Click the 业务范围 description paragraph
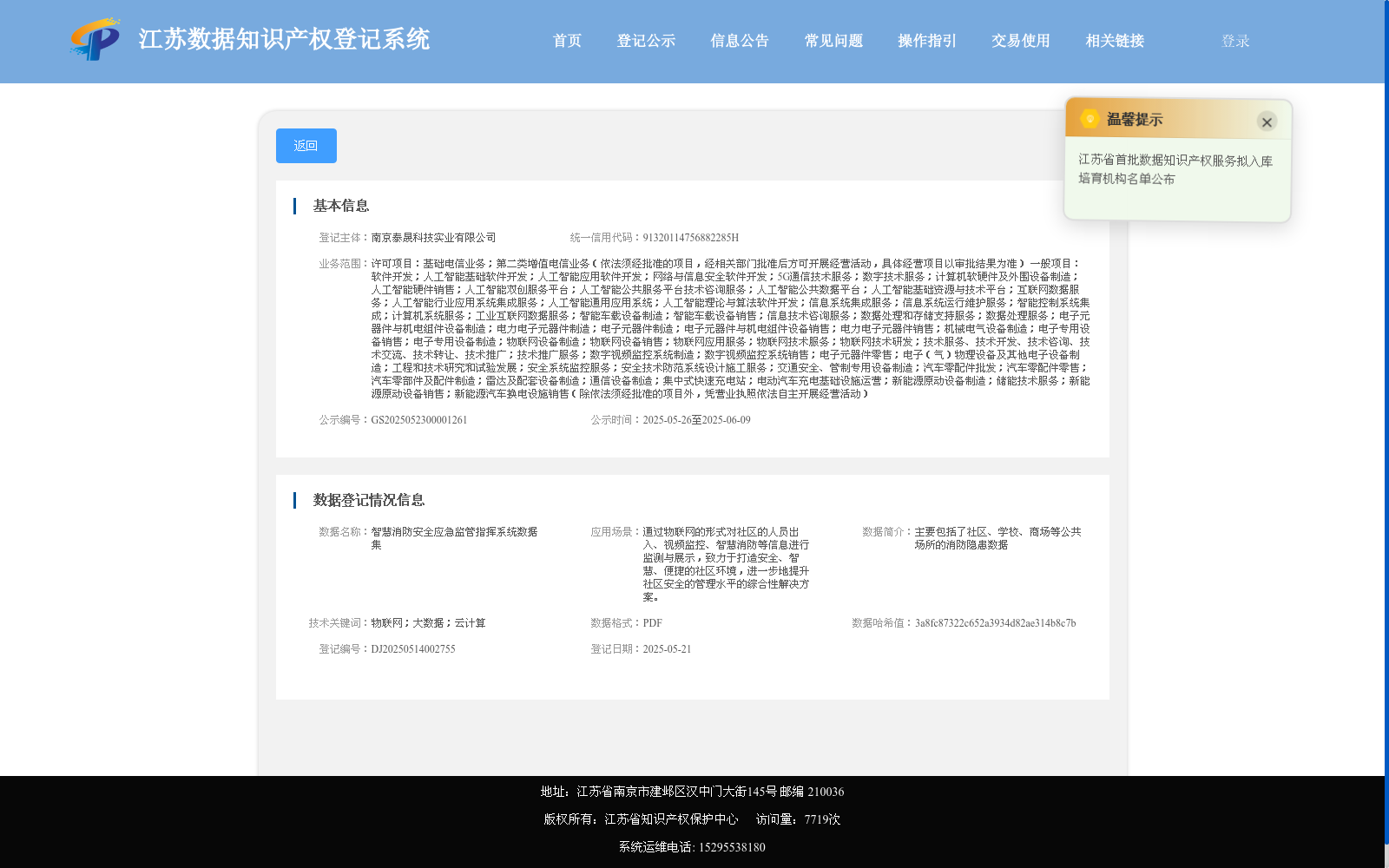 click(x=730, y=329)
